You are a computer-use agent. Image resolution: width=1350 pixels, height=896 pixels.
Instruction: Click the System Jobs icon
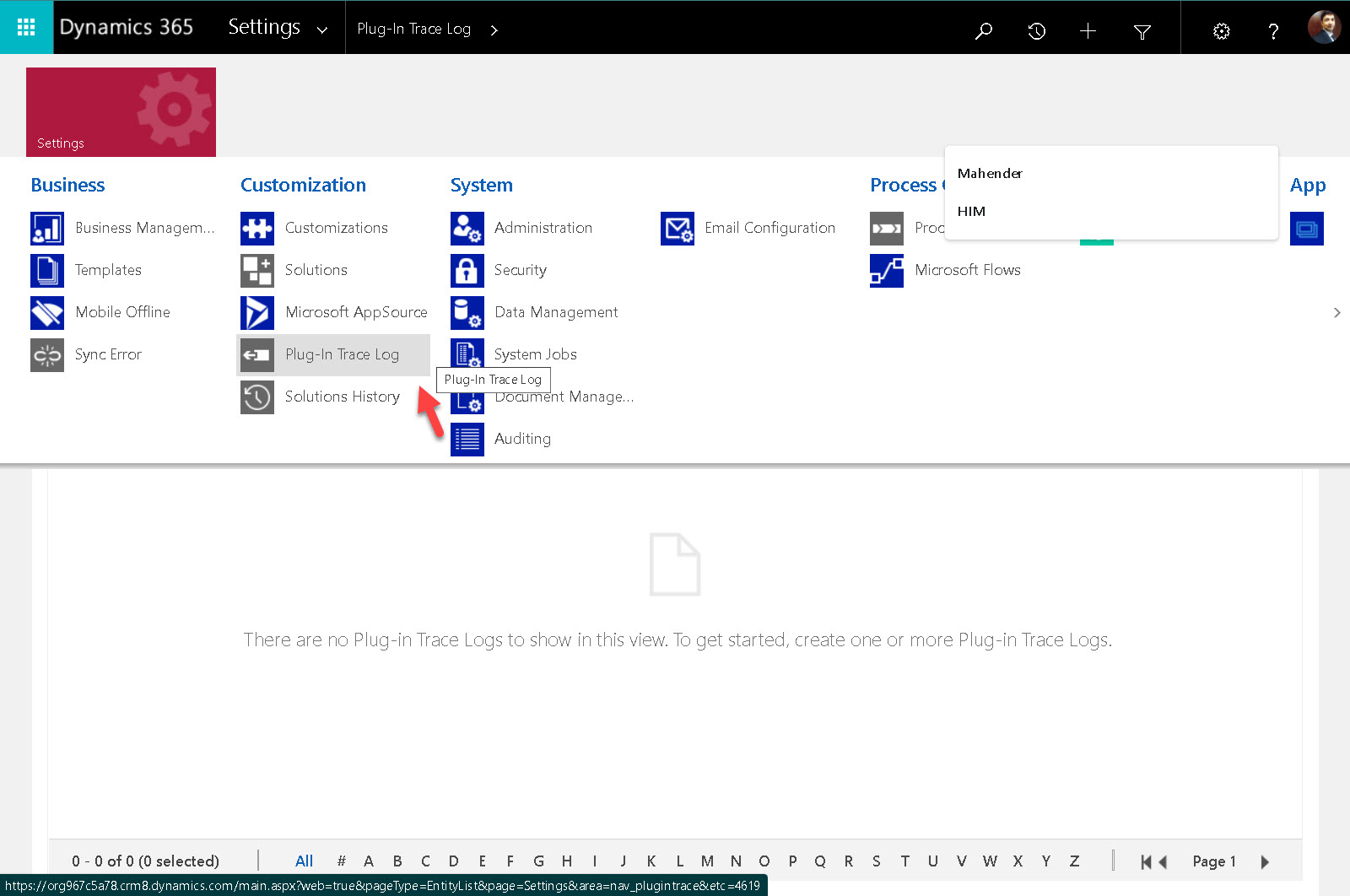[467, 354]
